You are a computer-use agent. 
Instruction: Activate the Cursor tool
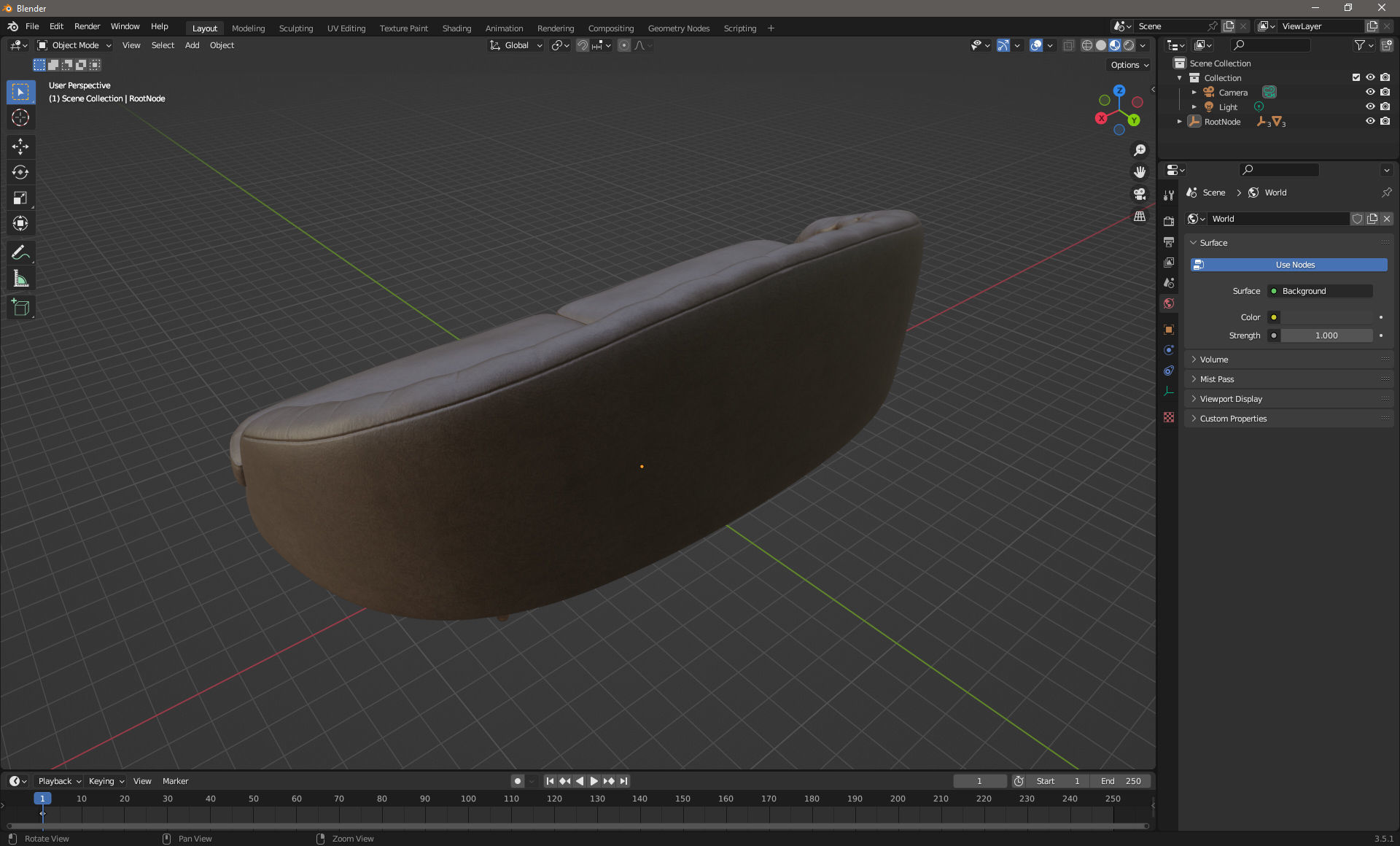coord(20,117)
